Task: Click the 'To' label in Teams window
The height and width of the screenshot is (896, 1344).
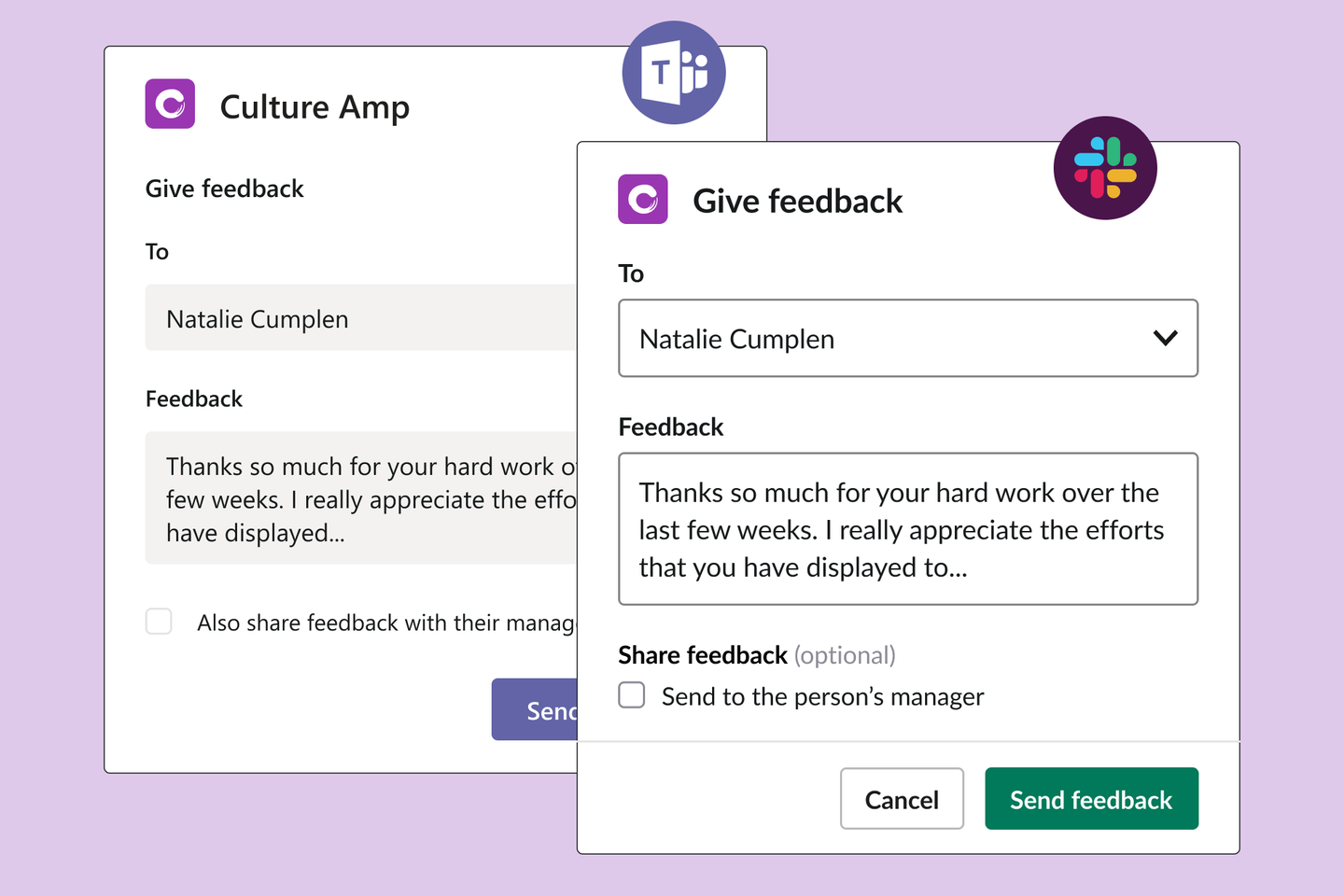Action: 157,252
